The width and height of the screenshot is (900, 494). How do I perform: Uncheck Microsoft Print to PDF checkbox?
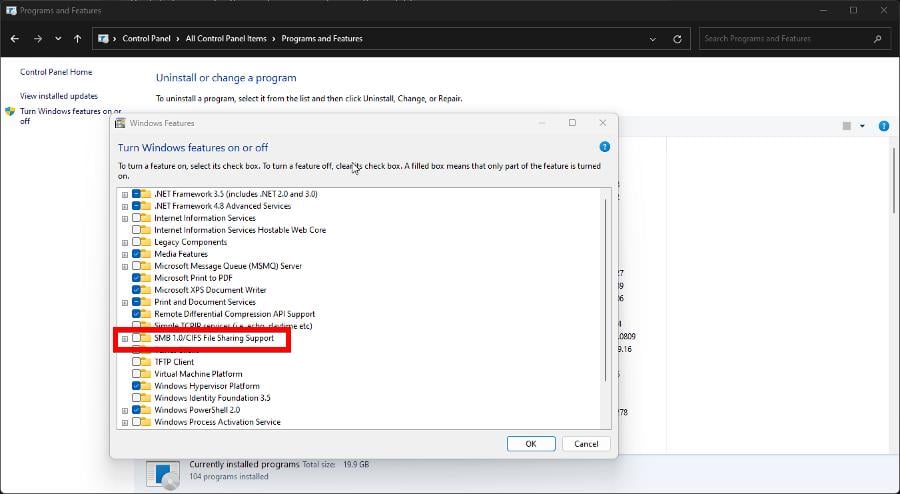(x=136, y=278)
